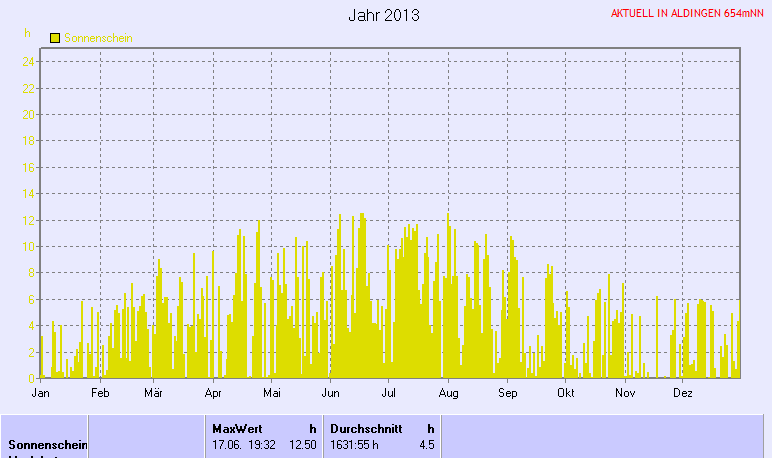Click the Durchschnitt column header
772x458 pixels.
pos(366,428)
